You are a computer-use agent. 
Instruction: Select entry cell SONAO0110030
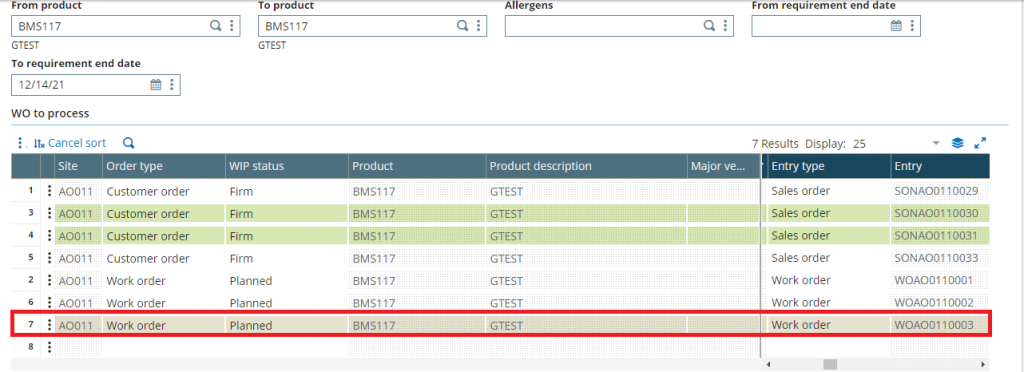[940, 213]
